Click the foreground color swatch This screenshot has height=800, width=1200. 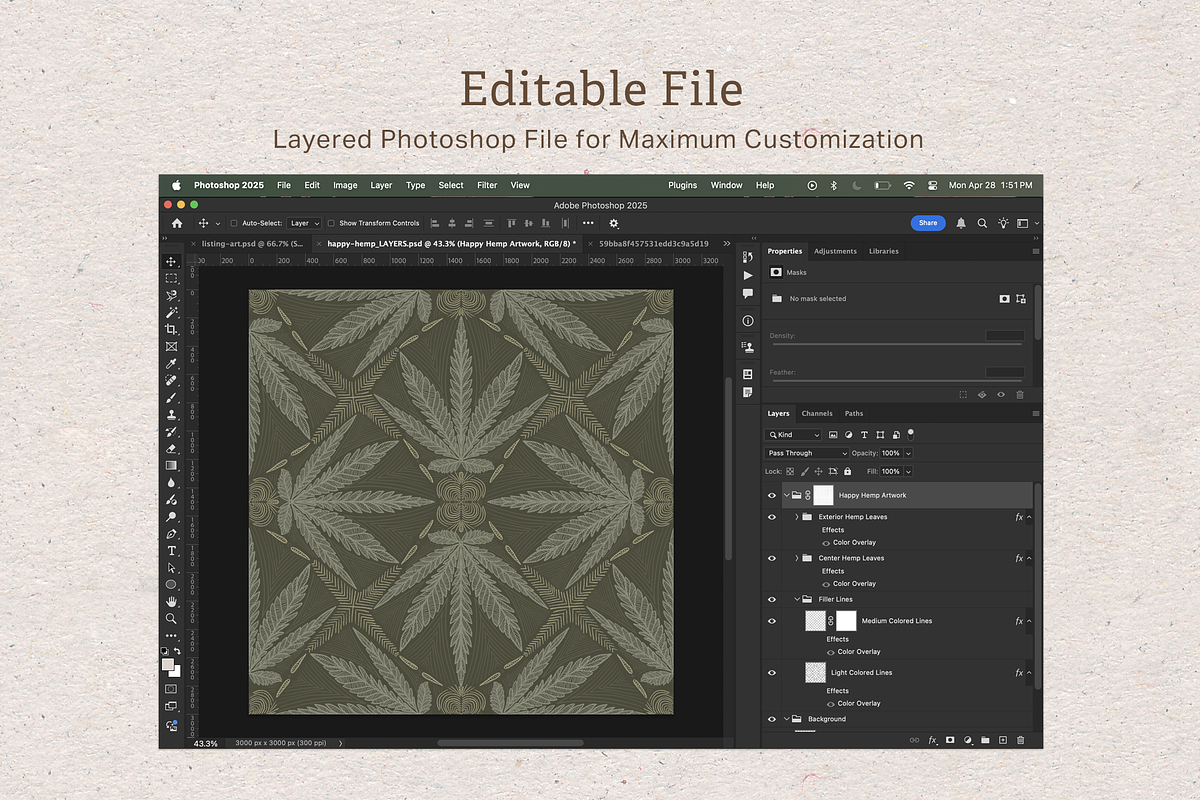(168, 665)
